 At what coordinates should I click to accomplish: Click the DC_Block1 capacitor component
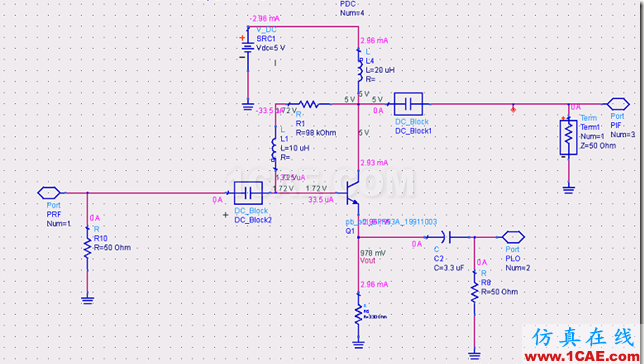click(408, 104)
